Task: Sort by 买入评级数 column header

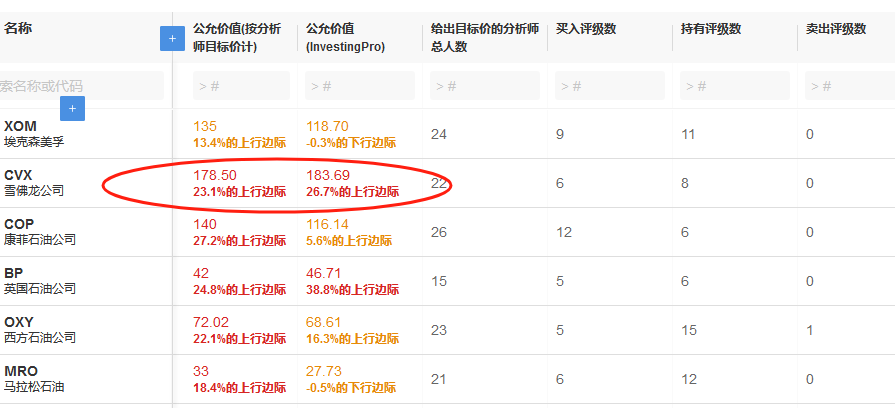Action: click(589, 29)
